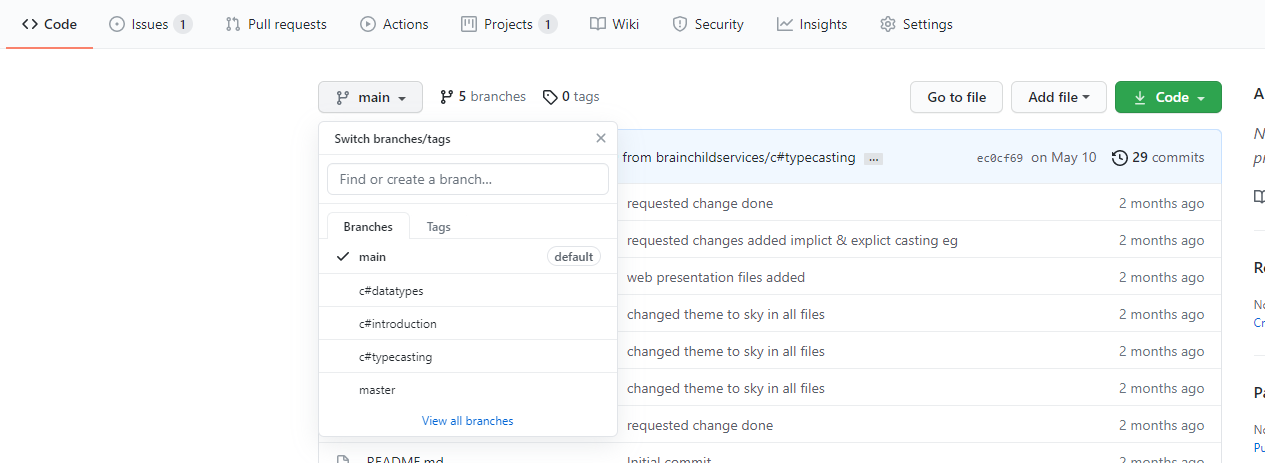Open repository Settings tab
The width and height of the screenshot is (1265, 463).
pos(916,24)
